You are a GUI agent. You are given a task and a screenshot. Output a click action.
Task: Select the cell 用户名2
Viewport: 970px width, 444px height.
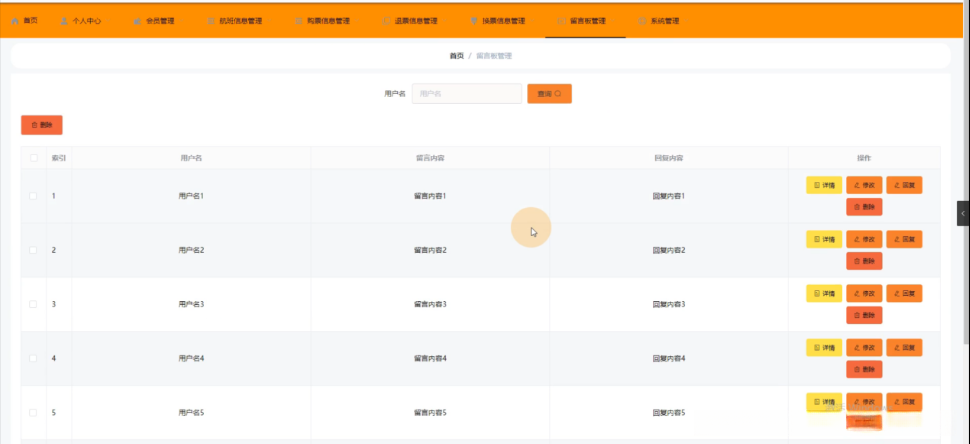191,250
